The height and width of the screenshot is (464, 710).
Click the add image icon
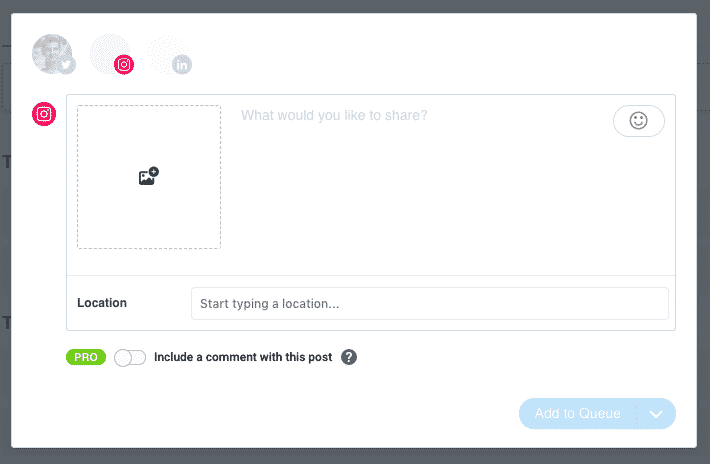(x=148, y=177)
